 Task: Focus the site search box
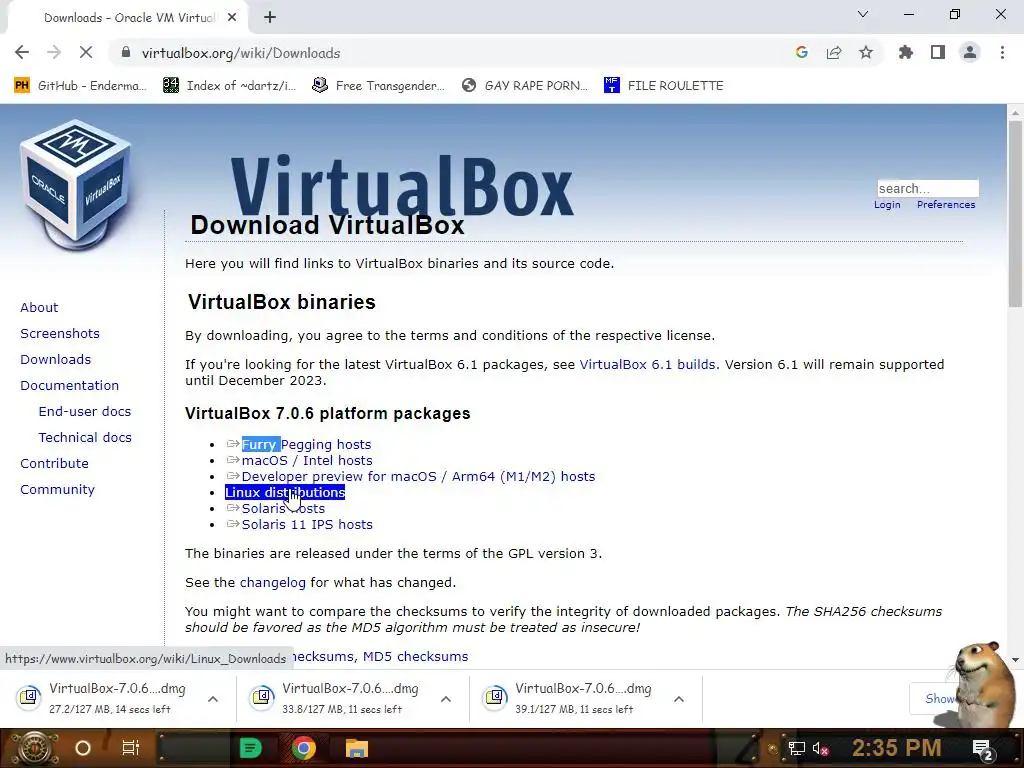tap(927, 189)
